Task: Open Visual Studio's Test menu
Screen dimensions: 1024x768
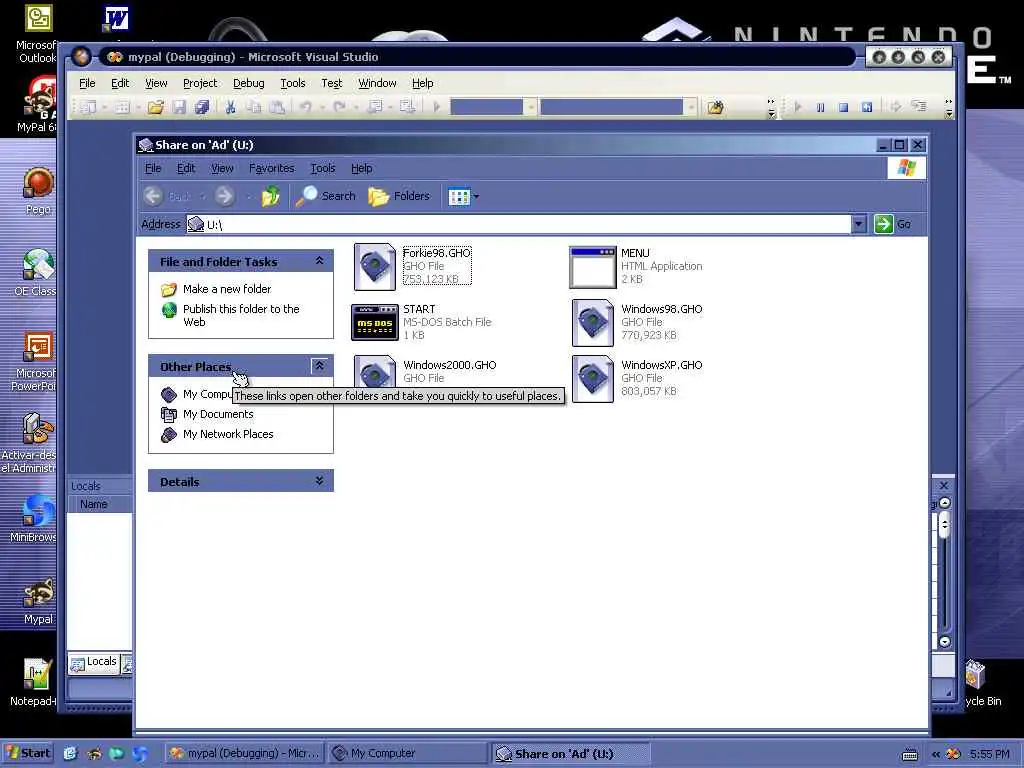Action: pyautogui.click(x=332, y=83)
